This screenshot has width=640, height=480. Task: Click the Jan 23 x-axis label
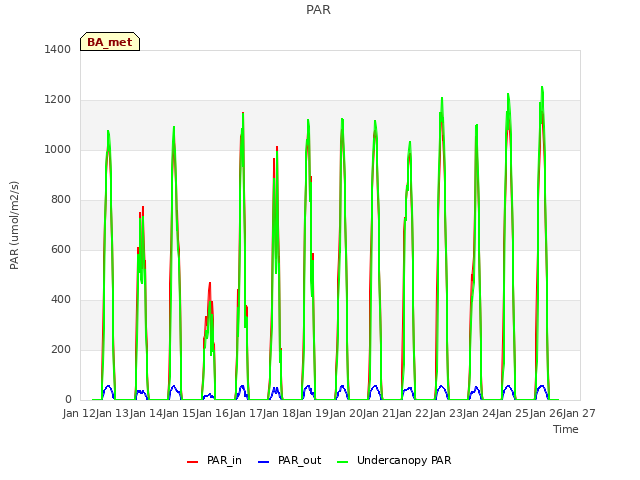(446, 413)
